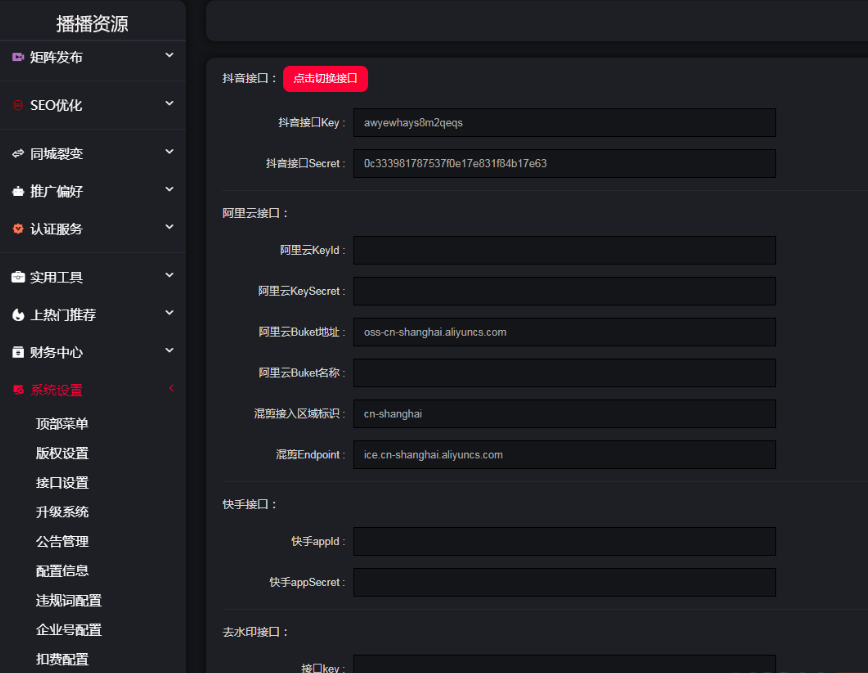This screenshot has height=673, width=868.
Task: Click the SEO优化 globe icon
Action: coord(18,106)
